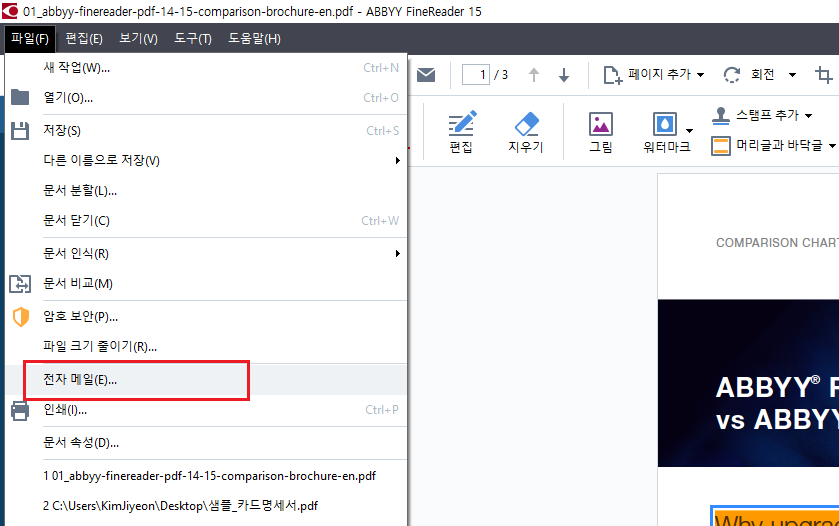Open the 도구(T) menu
The width and height of the screenshot is (839, 526).
(x=193, y=39)
